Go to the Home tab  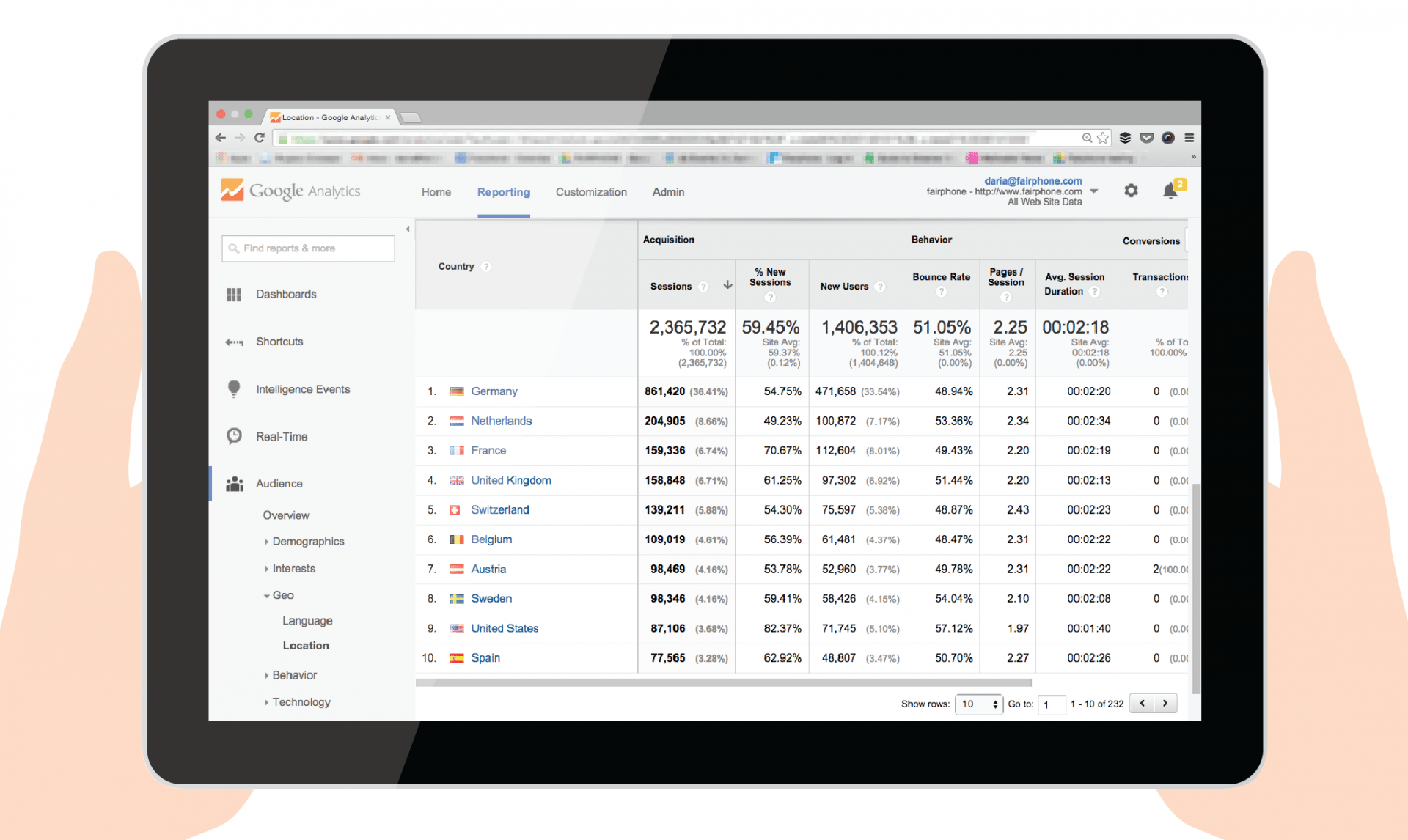pos(436,192)
